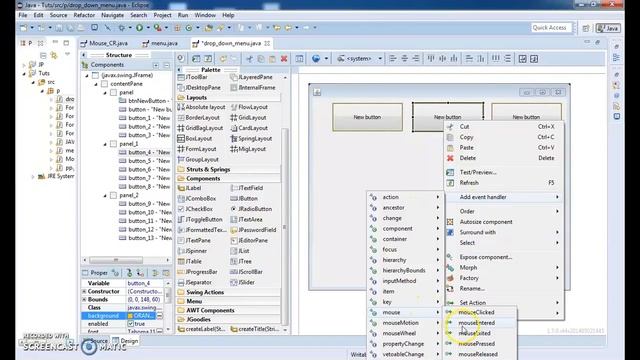Toggle the enabled property checkbox

131,324
